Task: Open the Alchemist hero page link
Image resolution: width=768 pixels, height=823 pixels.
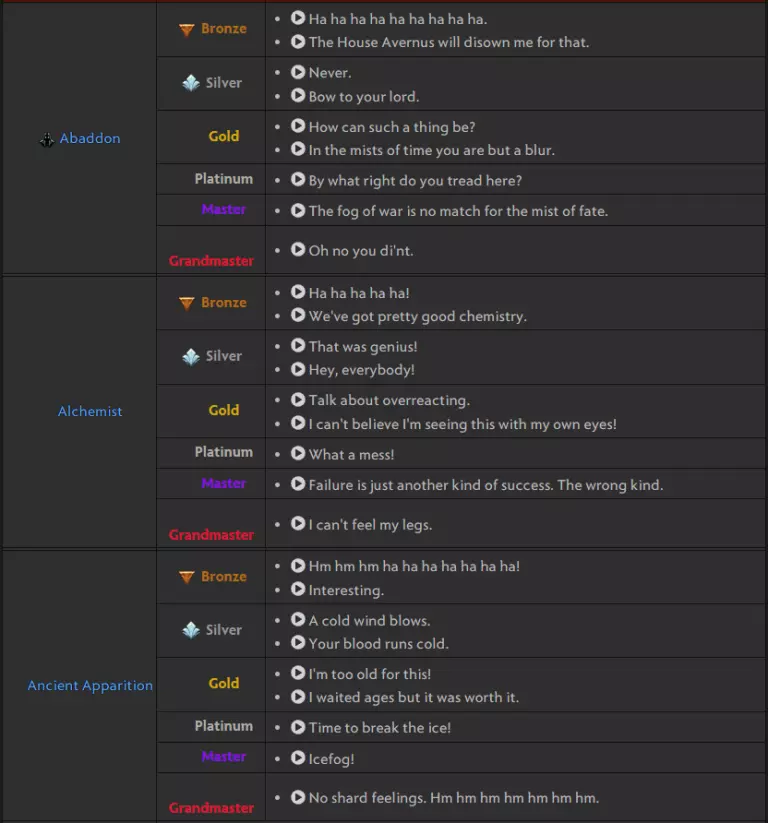Action: tap(90, 411)
